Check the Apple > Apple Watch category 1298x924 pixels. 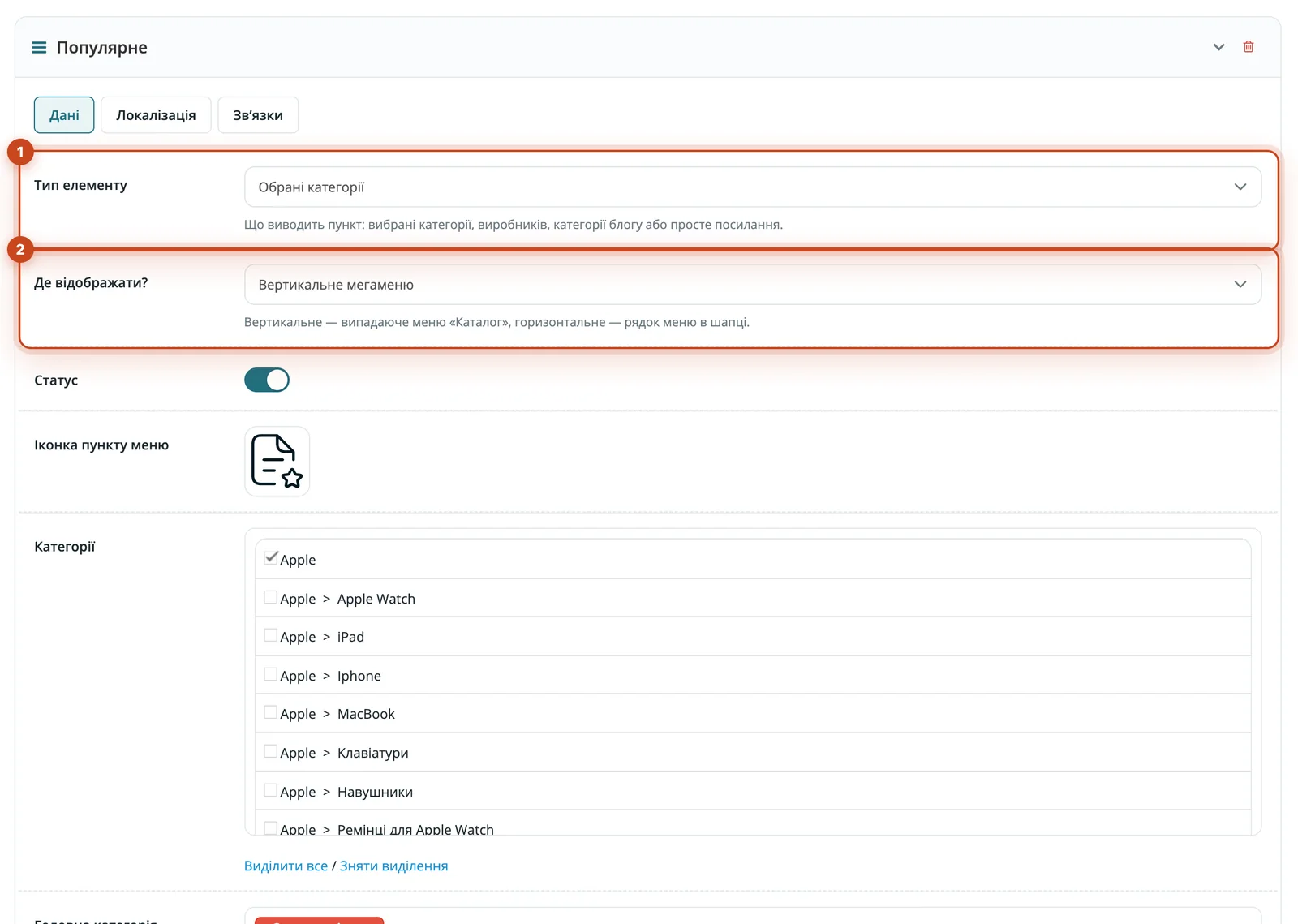click(271, 597)
